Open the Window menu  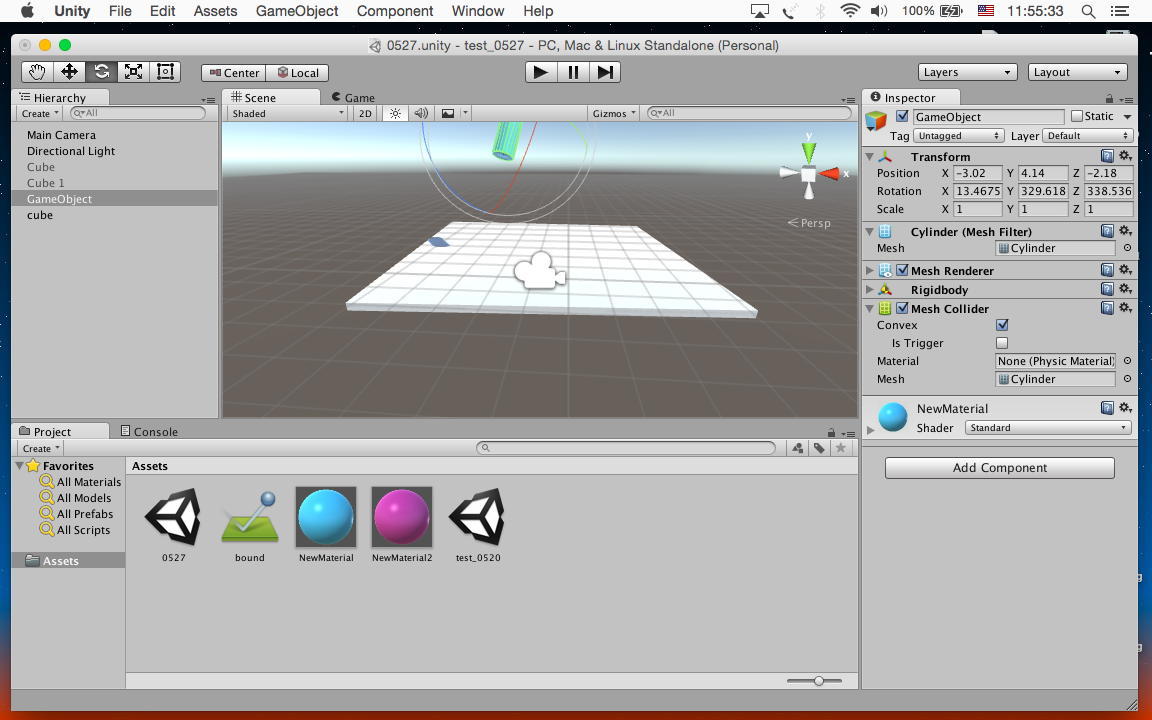point(478,11)
